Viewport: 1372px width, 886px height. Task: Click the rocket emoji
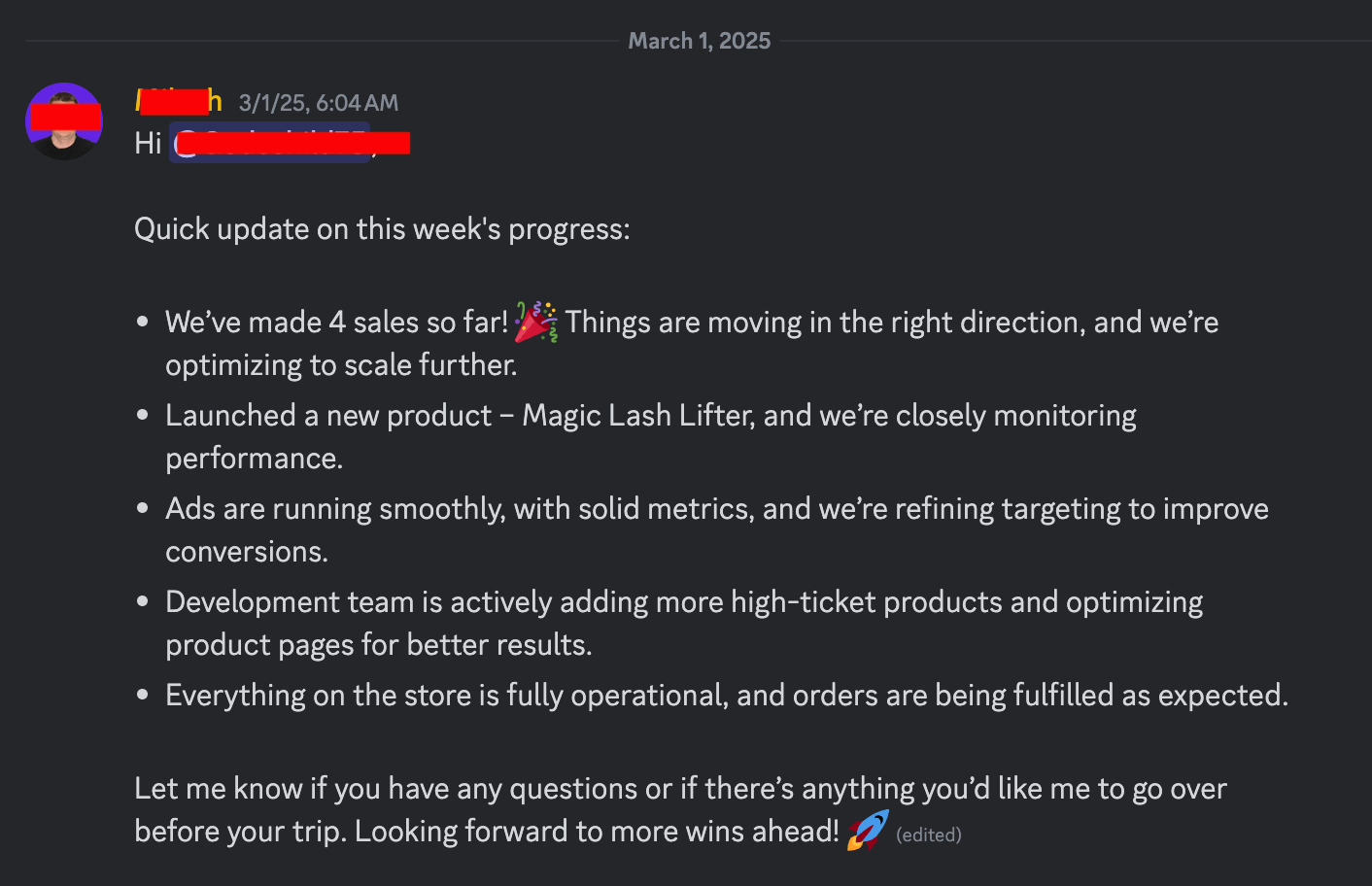867,831
